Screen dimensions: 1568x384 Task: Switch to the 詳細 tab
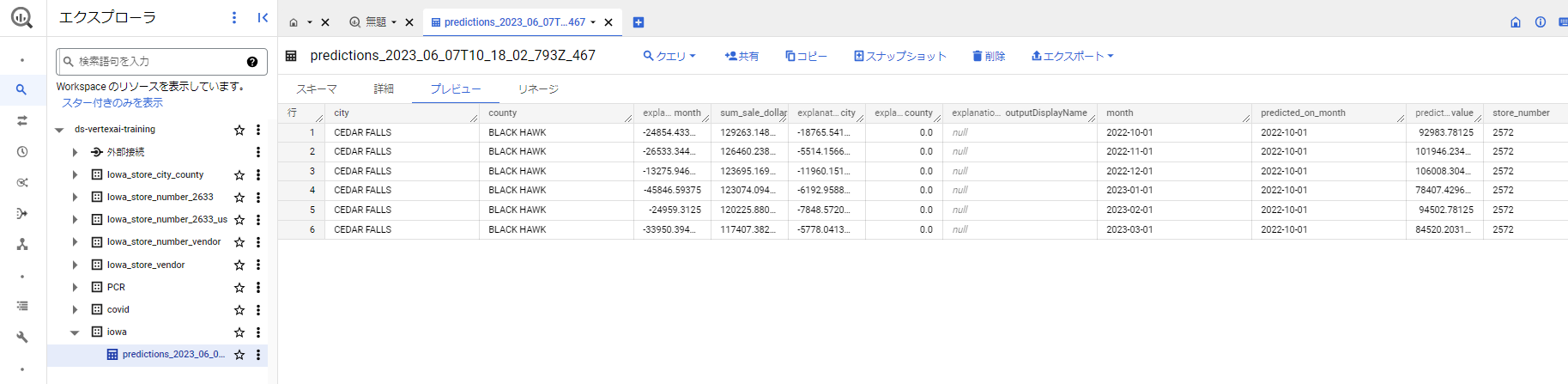(x=384, y=89)
